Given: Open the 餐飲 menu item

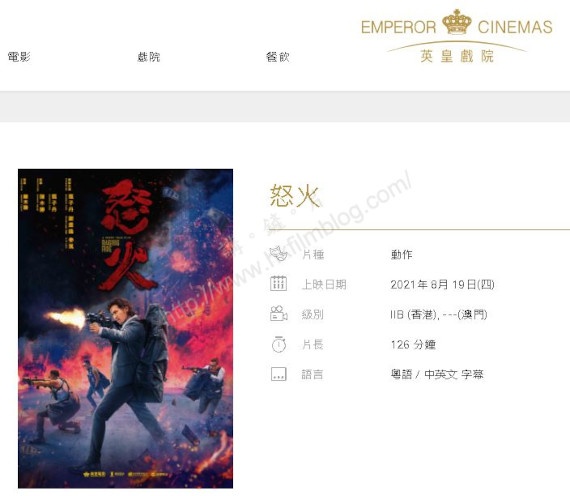Looking at the screenshot, I should 278,57.
